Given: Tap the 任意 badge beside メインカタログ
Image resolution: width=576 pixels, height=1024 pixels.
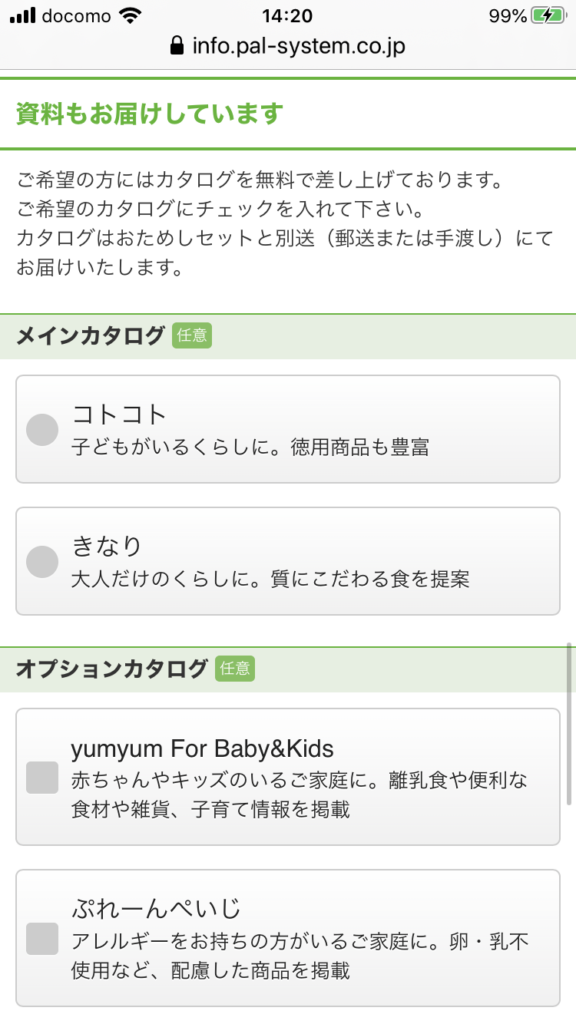Looking at the screenshot, I should [x=192, y=336].
